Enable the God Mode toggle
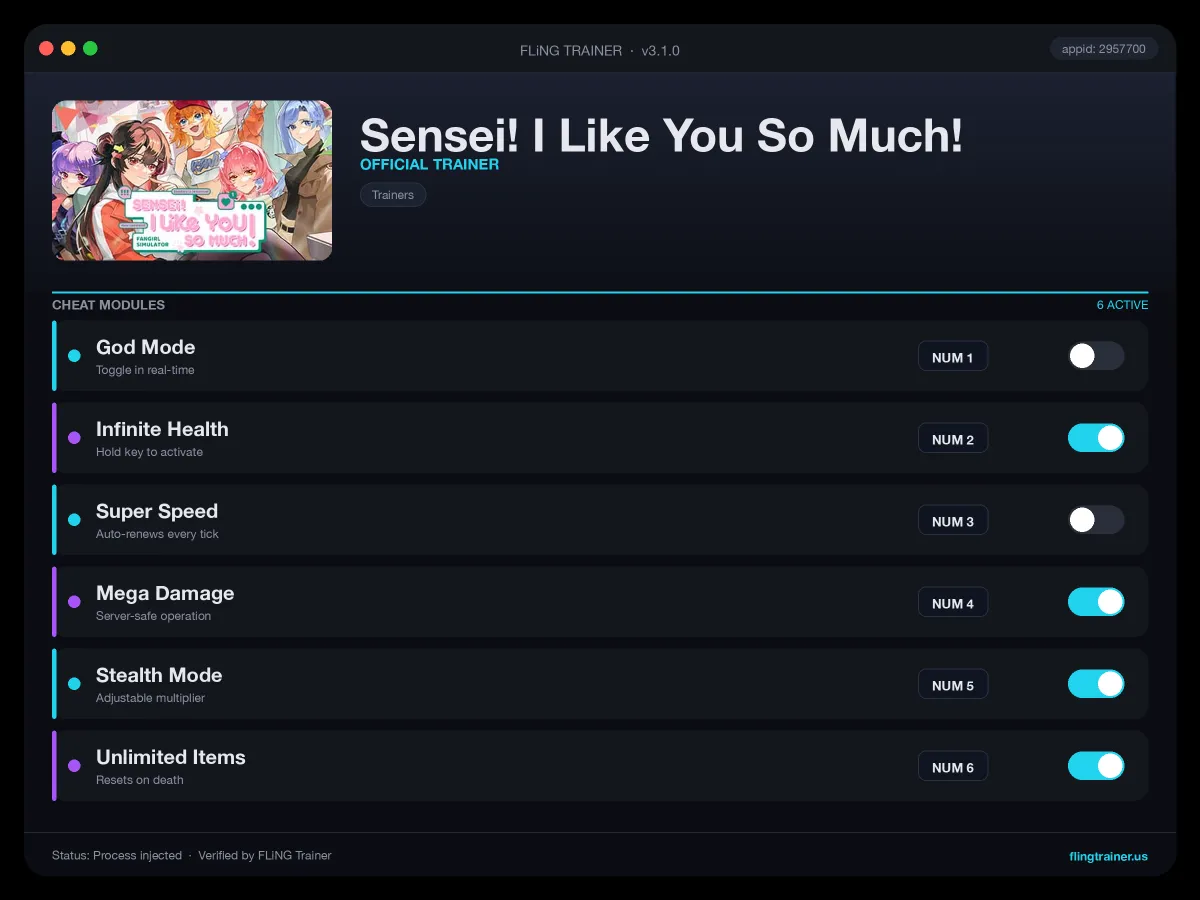The image size is (1200, 900). pos(1096,356)
